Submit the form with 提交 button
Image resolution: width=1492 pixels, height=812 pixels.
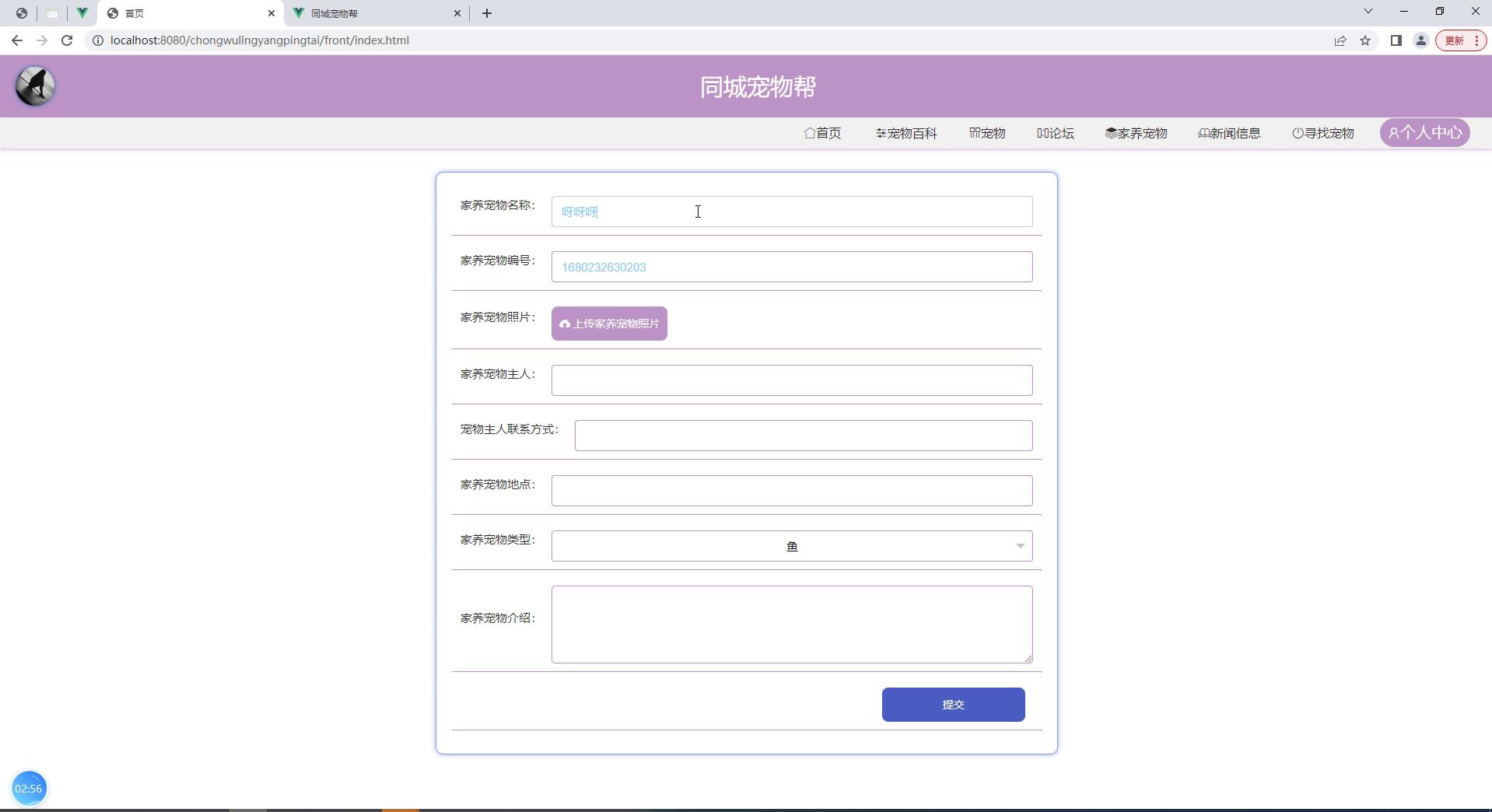[x=953, y=705]
